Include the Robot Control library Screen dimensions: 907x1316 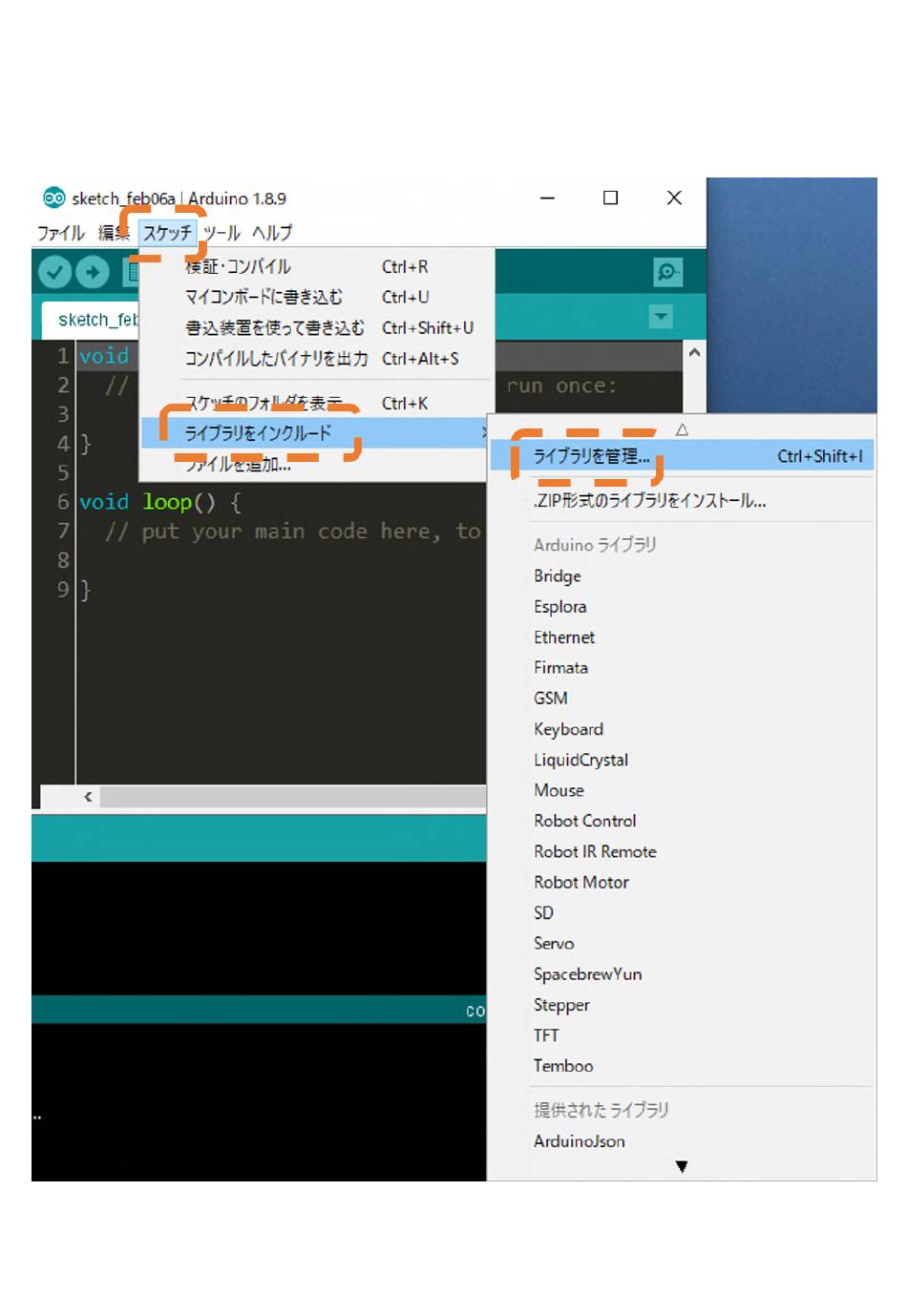click(x=682, y=821)
